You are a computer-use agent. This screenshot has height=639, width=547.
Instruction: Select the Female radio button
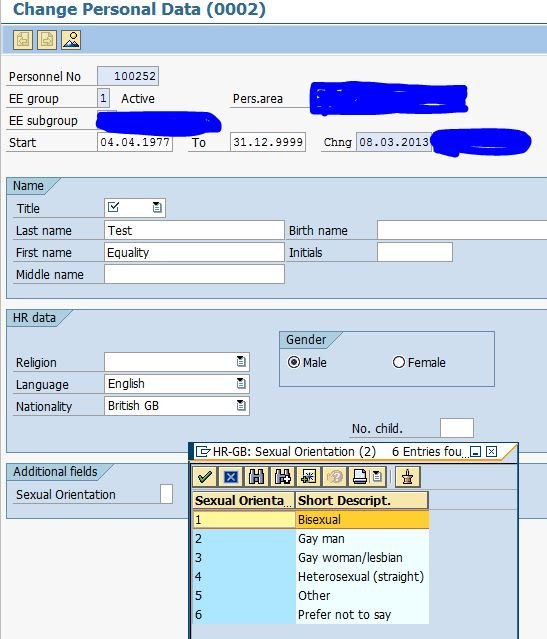[399, 362]
